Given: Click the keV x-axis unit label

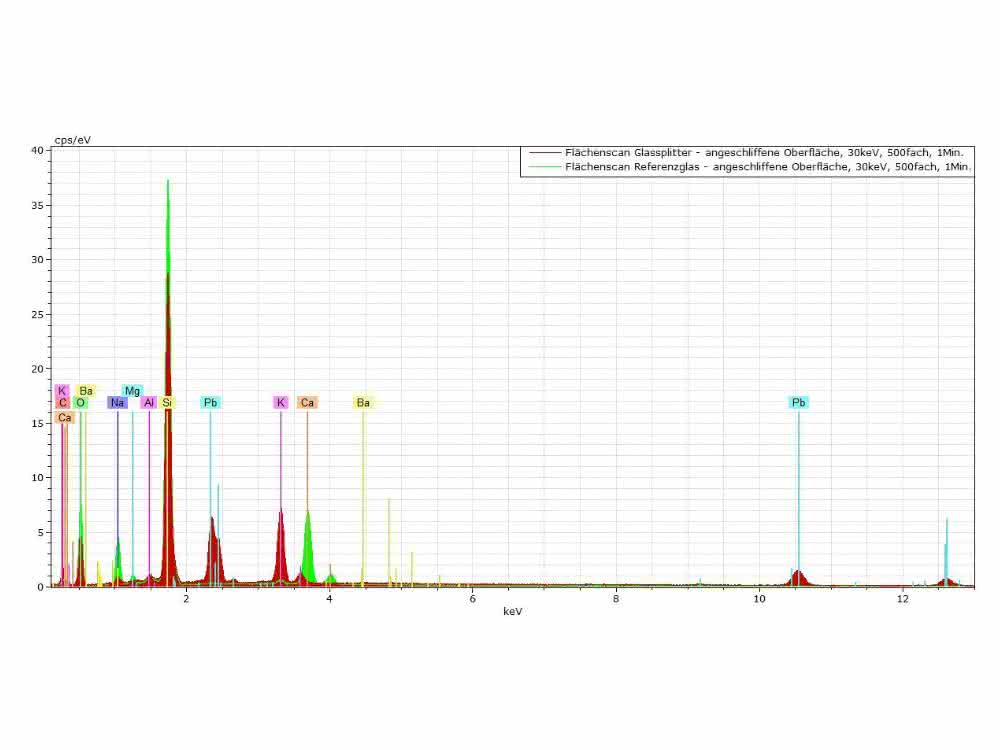Looking at the screenshot, I should [x=513, y=611].
